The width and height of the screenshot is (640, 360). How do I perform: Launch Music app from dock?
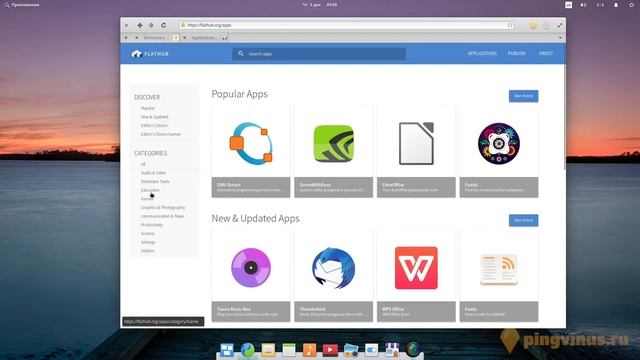(x=309, y=350)
